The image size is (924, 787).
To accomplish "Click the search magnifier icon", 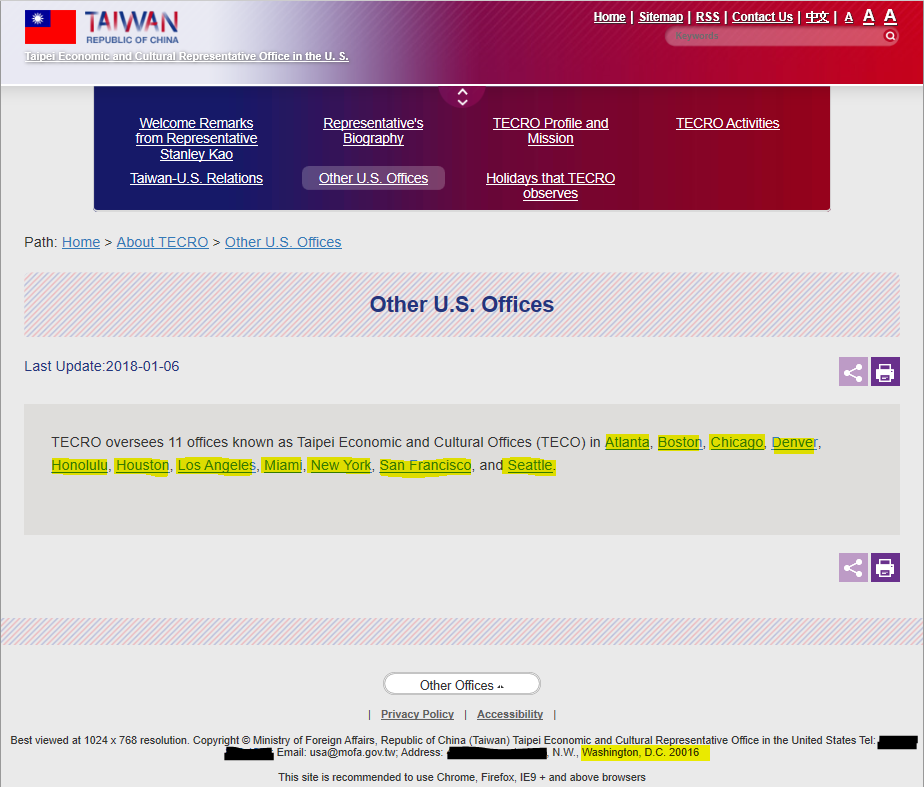I will [x=890, y=36].
